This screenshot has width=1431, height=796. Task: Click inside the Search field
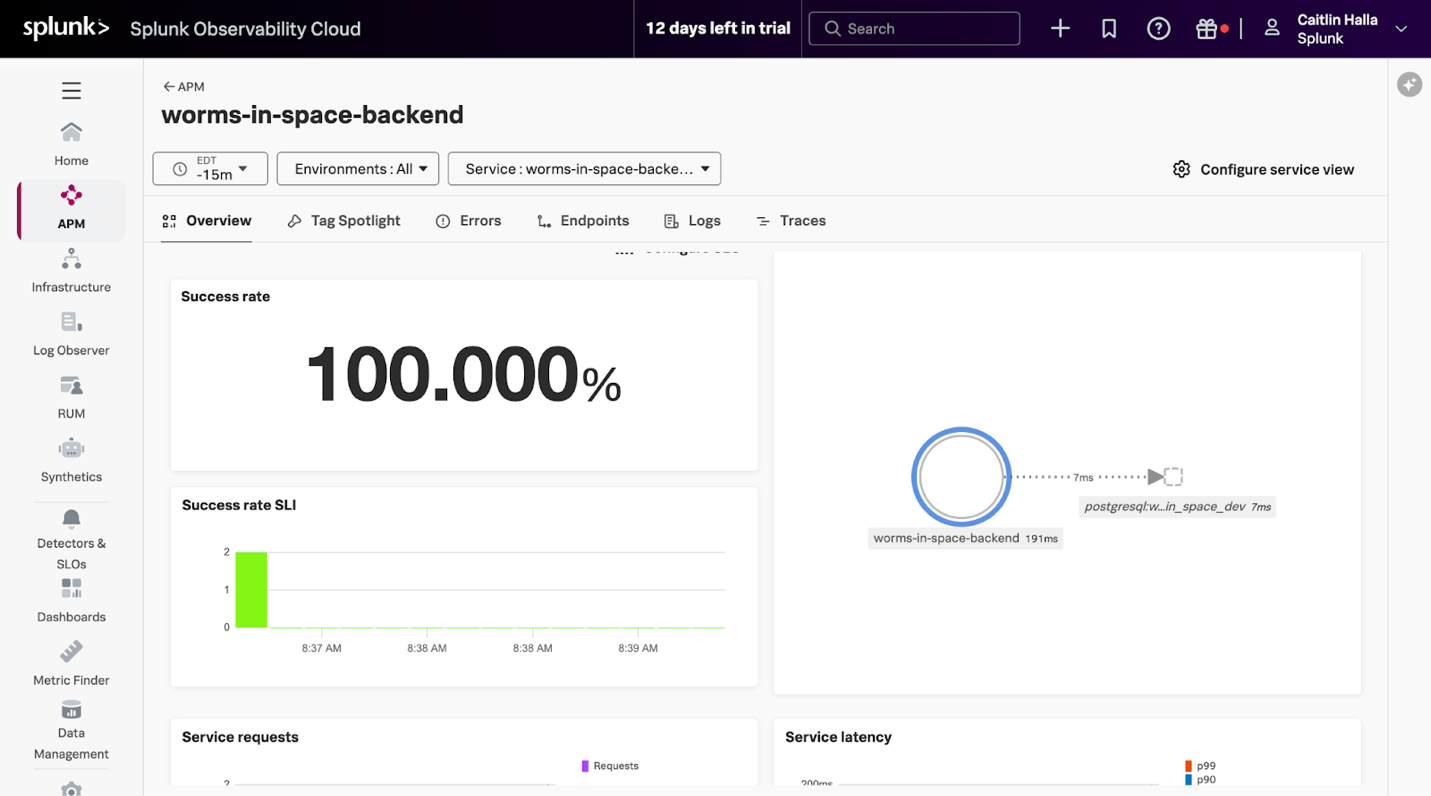[x=913, y=28]
